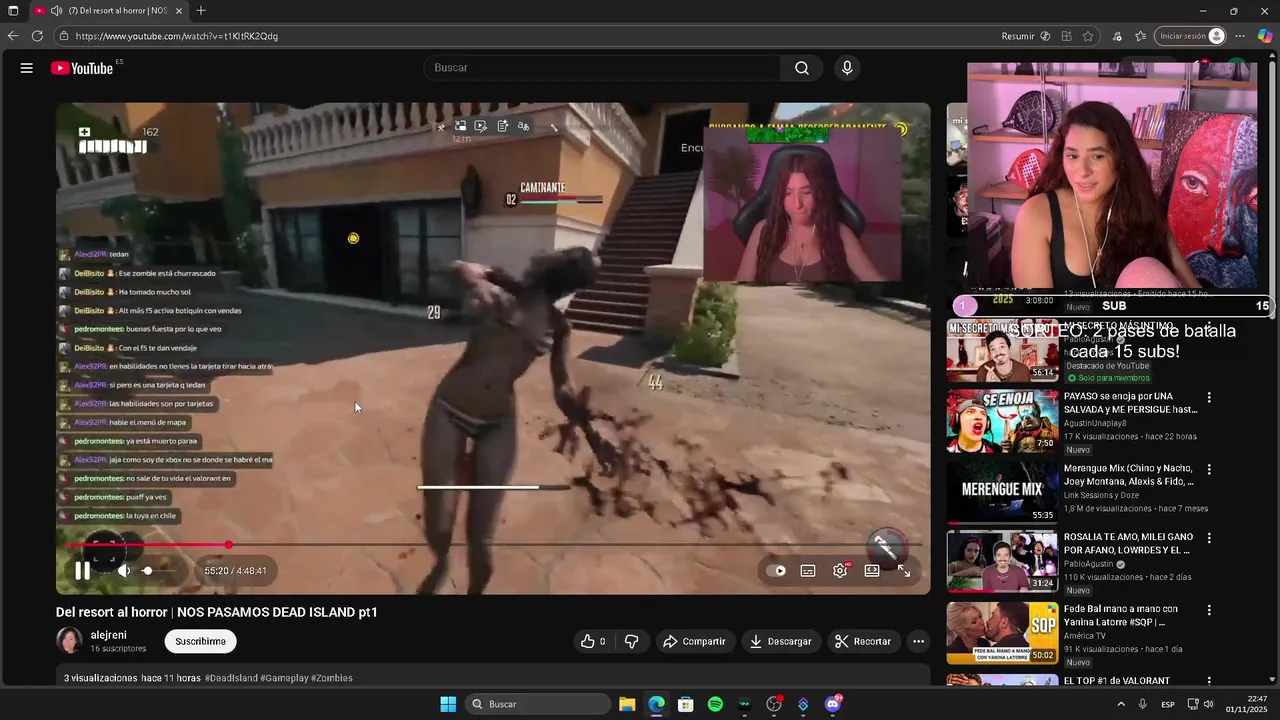Open the #DeadIsland hashtag link
The image size is (1280, 720).
tap(231, 678)
